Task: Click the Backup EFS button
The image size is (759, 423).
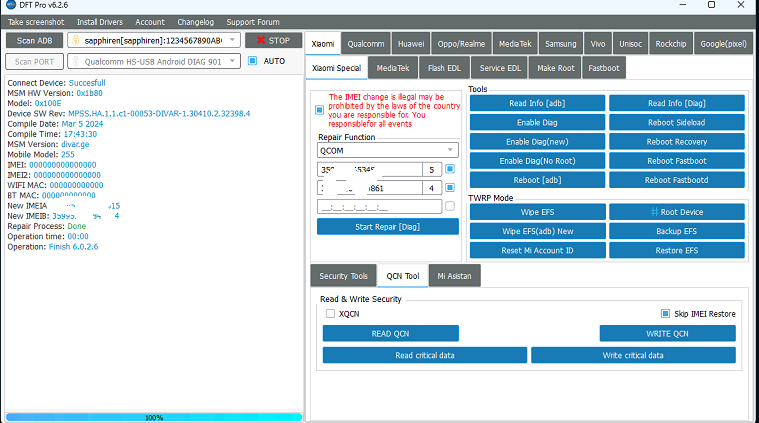Action: tap(677, 231)
